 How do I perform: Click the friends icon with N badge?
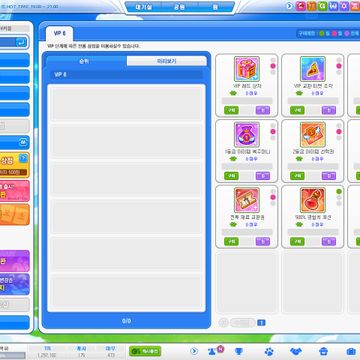[212, 351]
